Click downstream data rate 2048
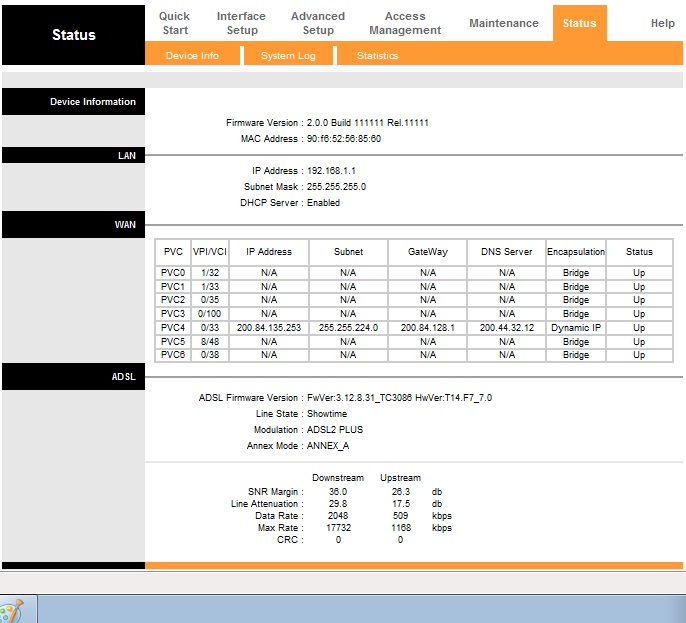 [x=338, y=516]
